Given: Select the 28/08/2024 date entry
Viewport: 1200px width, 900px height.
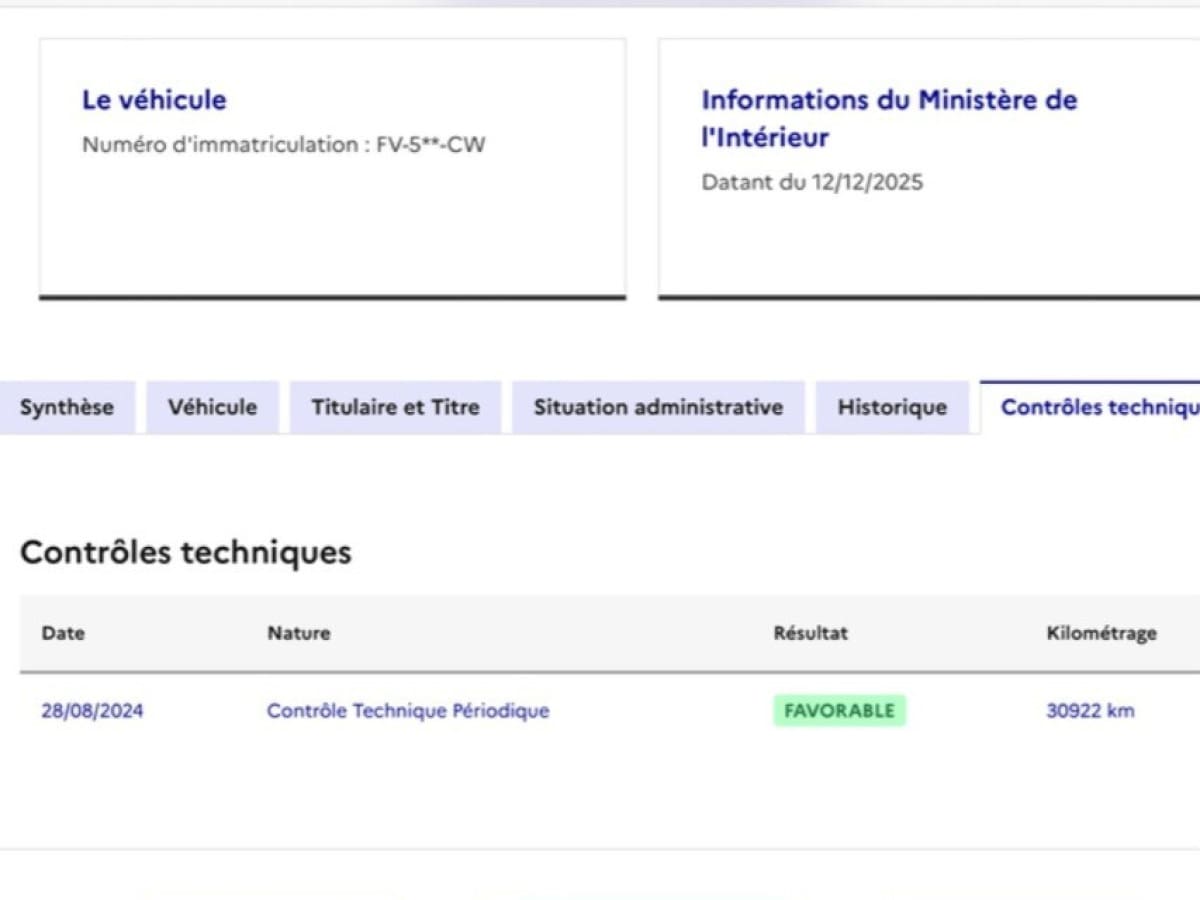Looking at the screenshot, I should click(92, 711).
